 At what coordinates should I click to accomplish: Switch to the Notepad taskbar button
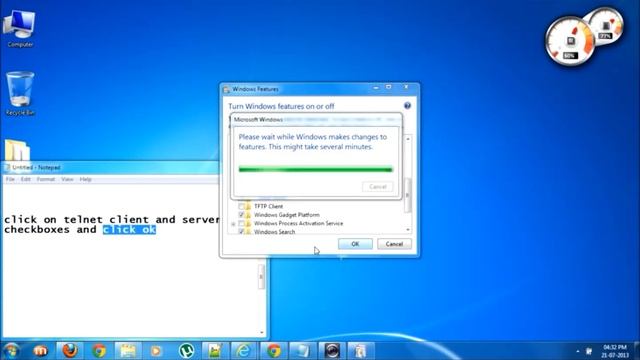click(x=302, y=351)
